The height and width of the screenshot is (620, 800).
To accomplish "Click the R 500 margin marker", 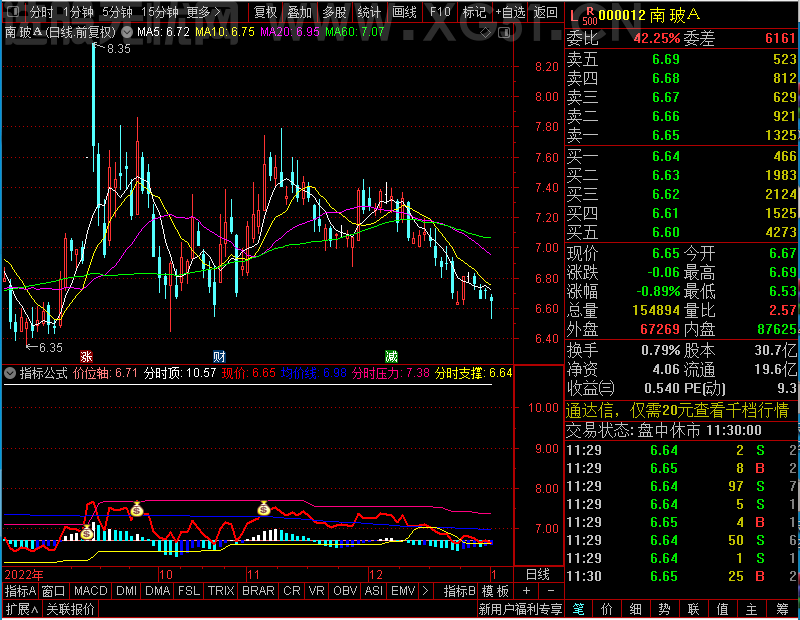I will [x=589, y=16].
